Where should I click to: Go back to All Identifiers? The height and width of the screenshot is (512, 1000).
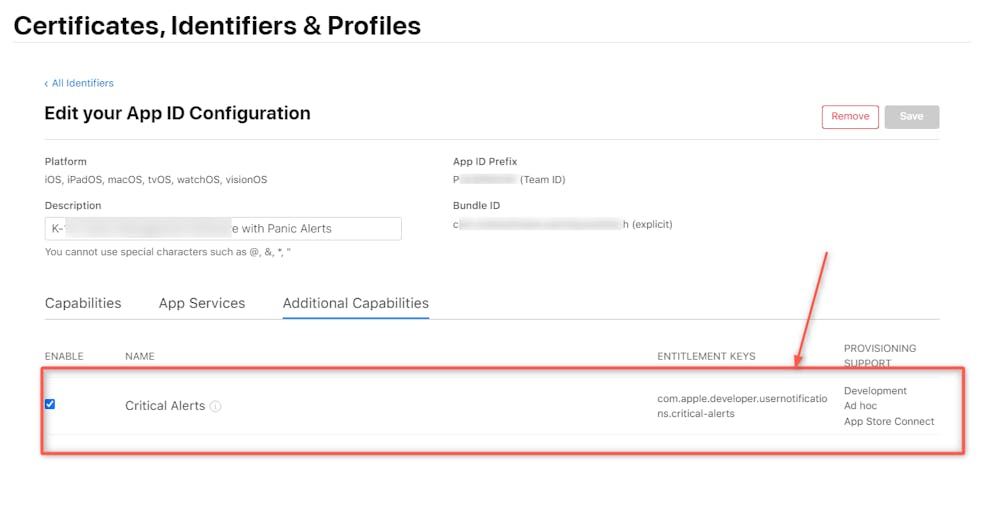click(81, 83)
